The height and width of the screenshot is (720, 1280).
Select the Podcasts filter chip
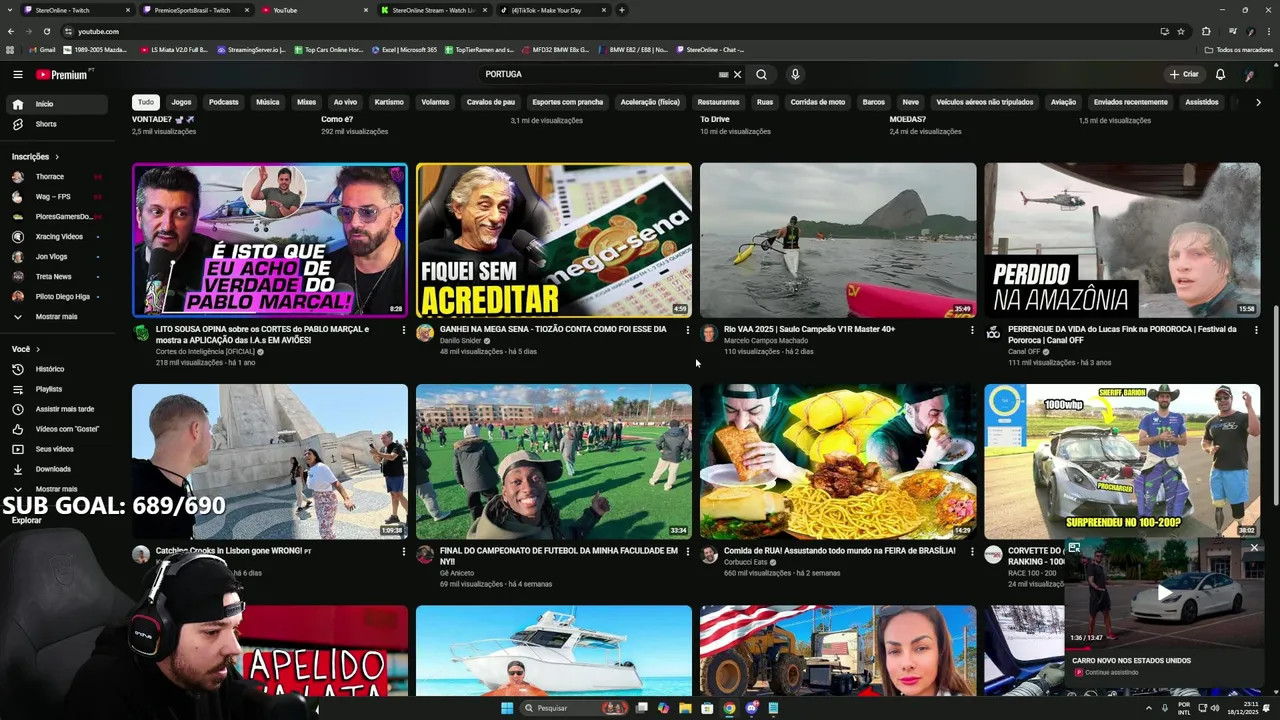coord(224,102)
